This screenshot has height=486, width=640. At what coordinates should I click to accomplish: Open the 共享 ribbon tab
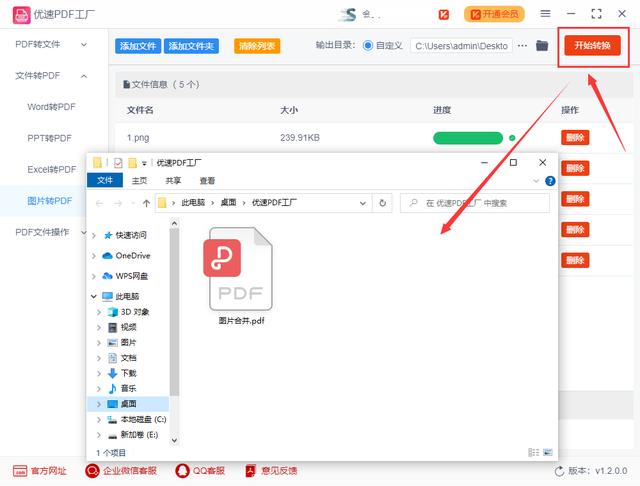[173, 180]
